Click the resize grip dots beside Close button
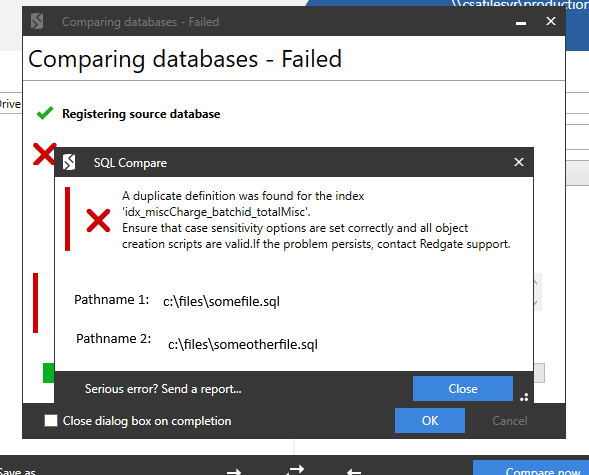Image resolution: width=589 pixels, height=475 pixels. (x=524, y=397)
